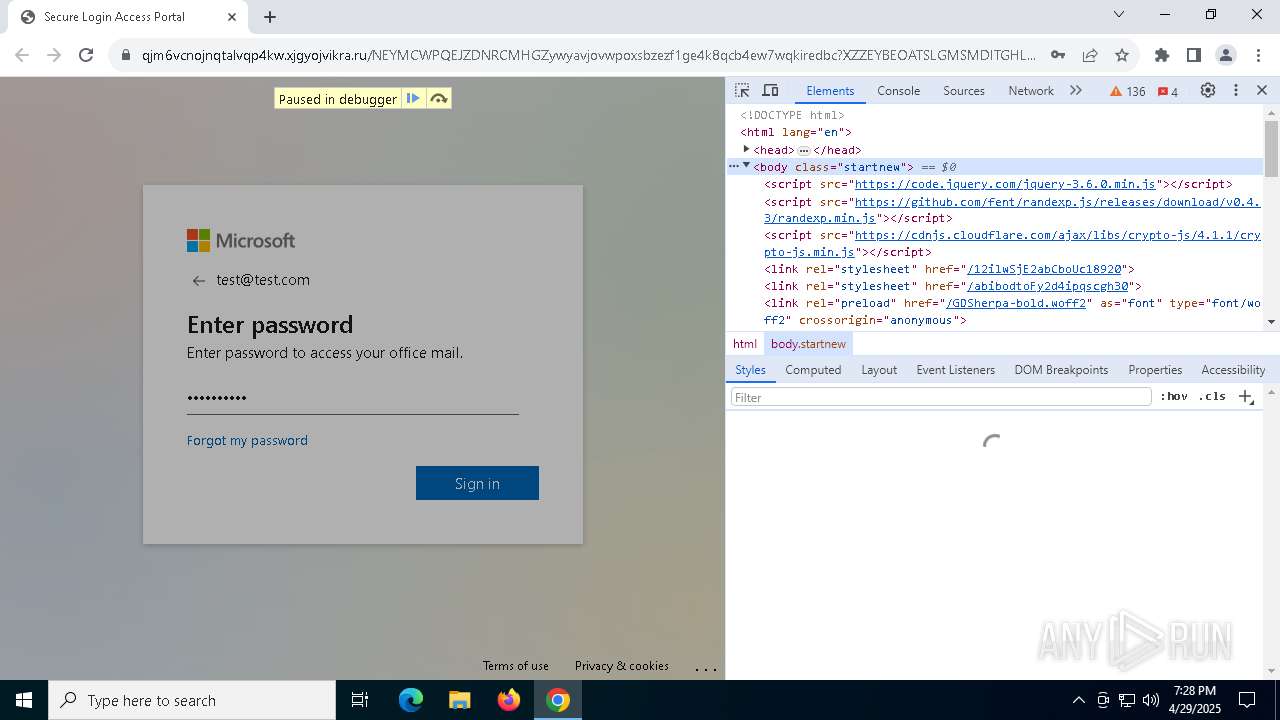
Task: Click the browser Forward arrow
Action: 54,55
